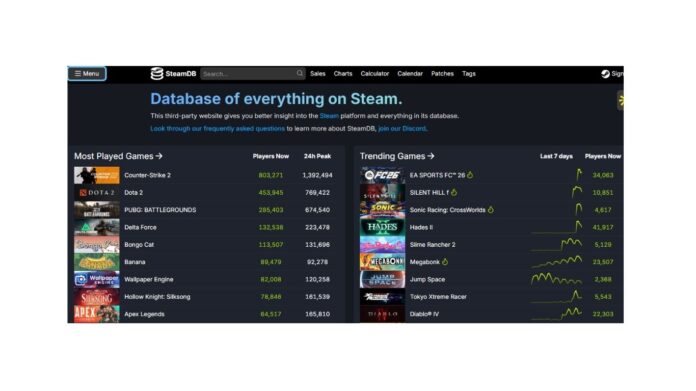Screen dimensions: 696x391
Task: Click the Steam sign-in icon
Action: click(605, 74)
